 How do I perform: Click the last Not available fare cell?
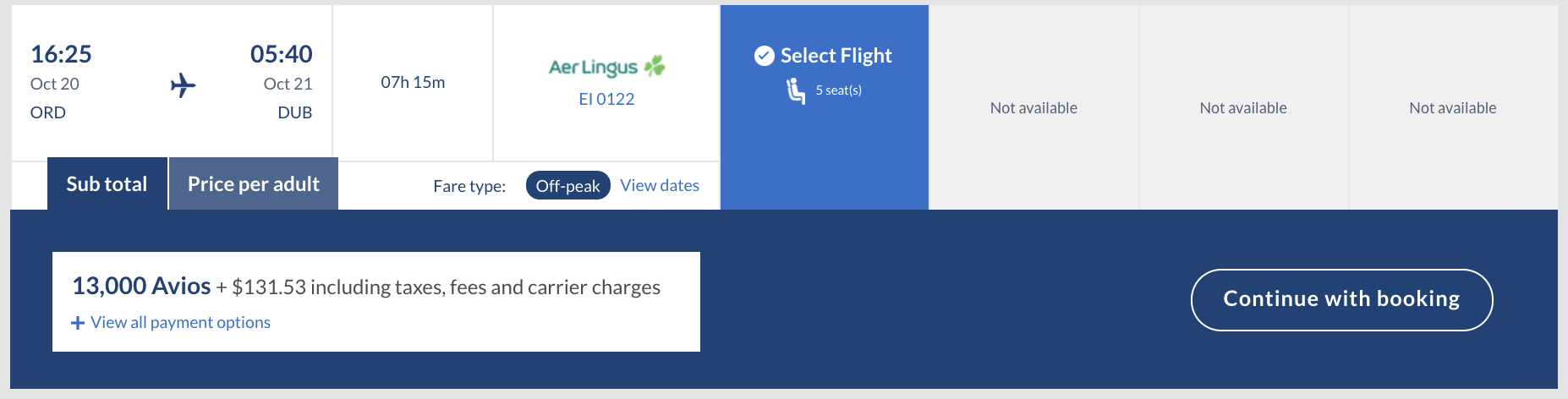point(1453,107)
